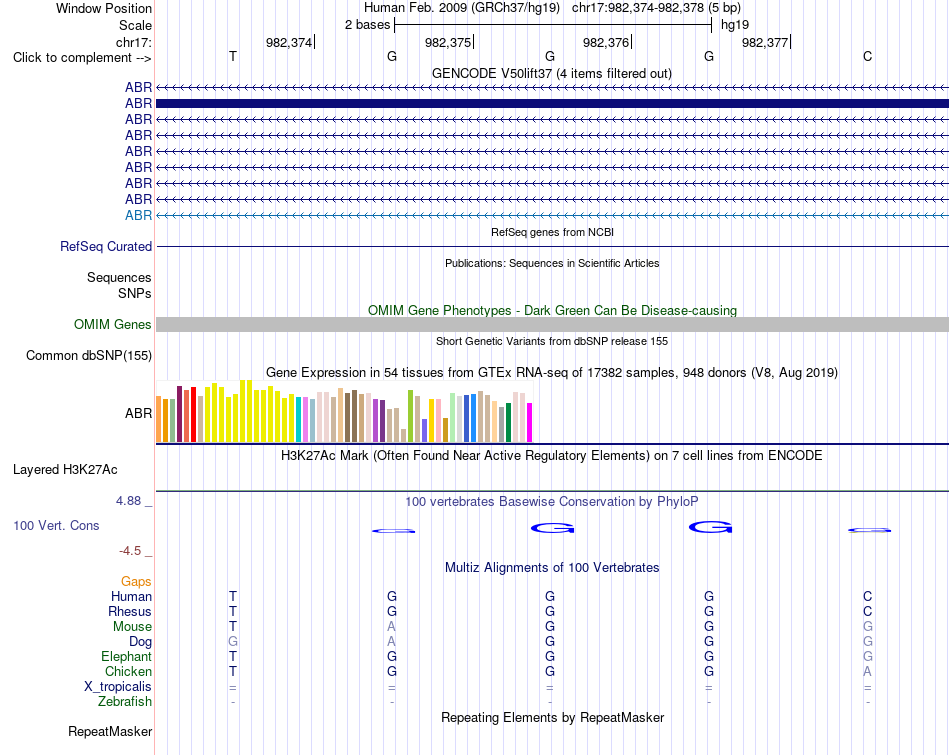Click the OMIM Genes label
950x755 pixels.
112,324
